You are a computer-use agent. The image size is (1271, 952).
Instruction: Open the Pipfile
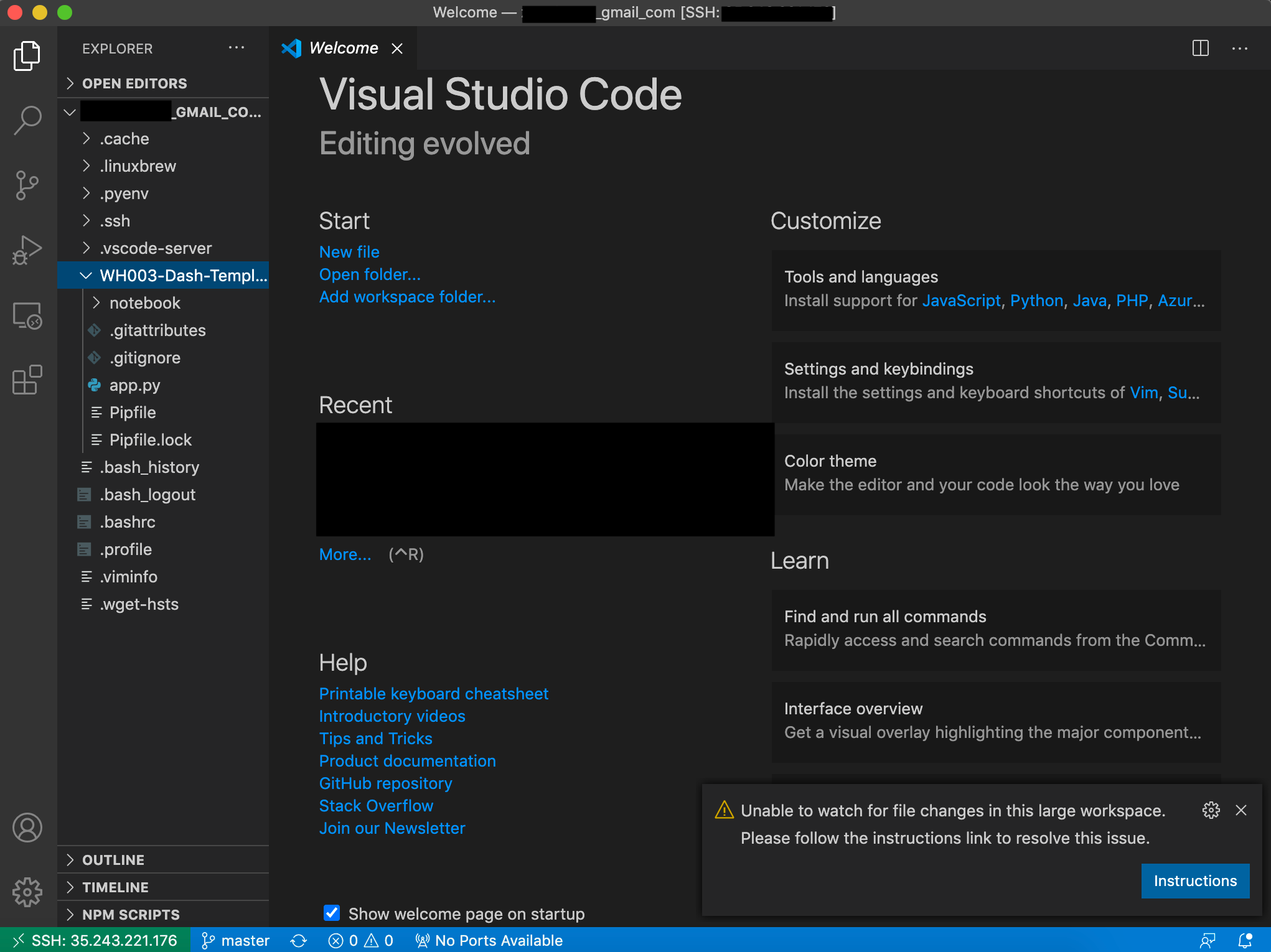point(163,413)
